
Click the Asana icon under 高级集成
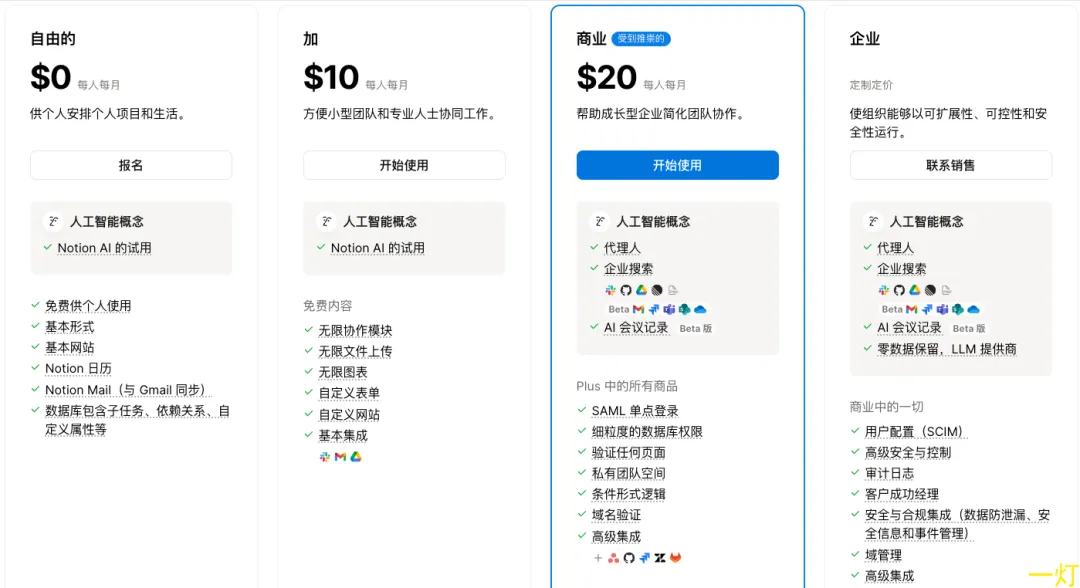tap(613, 558)
